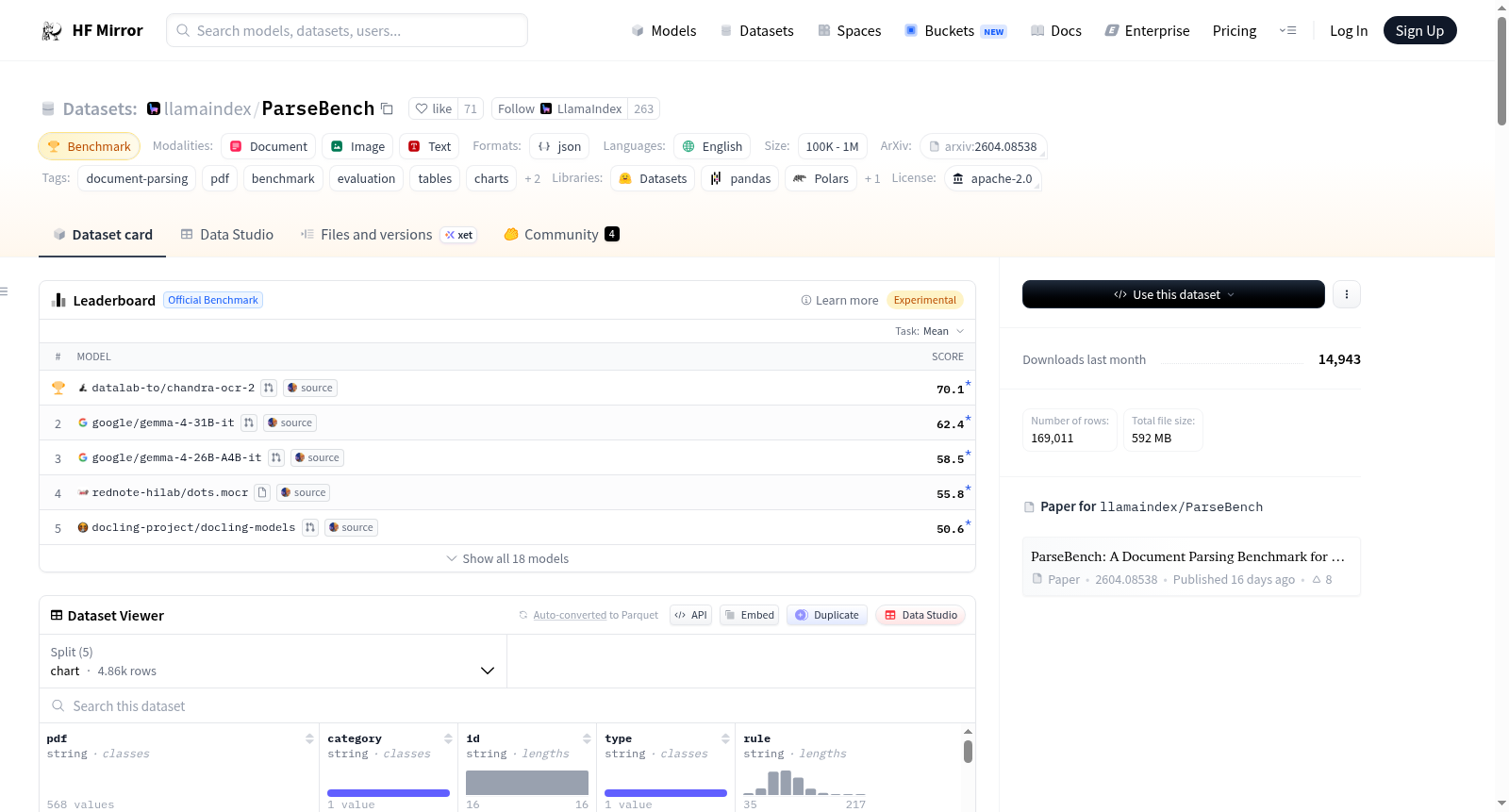
Task: Expand the +2 additional tags
Action: click(x=533, y=178)
